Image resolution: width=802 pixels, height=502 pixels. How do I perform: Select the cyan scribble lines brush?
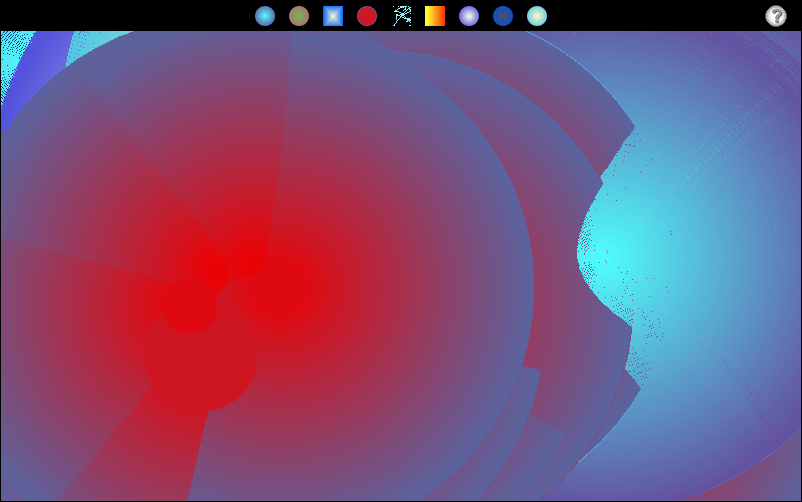pyautogui.click(x=402, y=16)
